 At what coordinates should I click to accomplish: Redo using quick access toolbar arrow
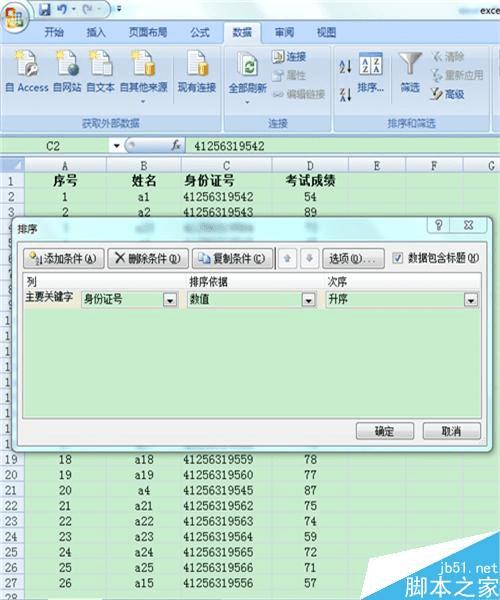pyautogui.click(x=88, y=9)
